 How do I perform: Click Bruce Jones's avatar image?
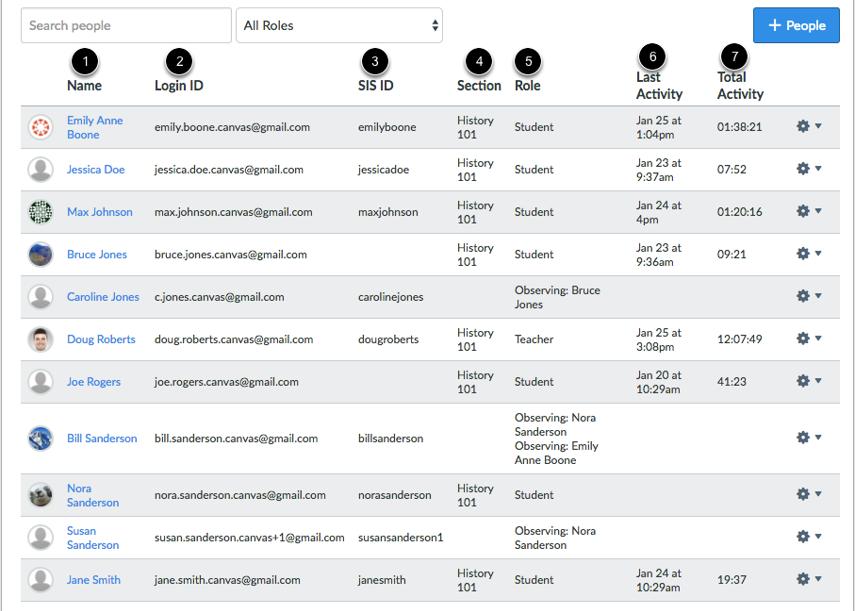click(x=40, y=255)
